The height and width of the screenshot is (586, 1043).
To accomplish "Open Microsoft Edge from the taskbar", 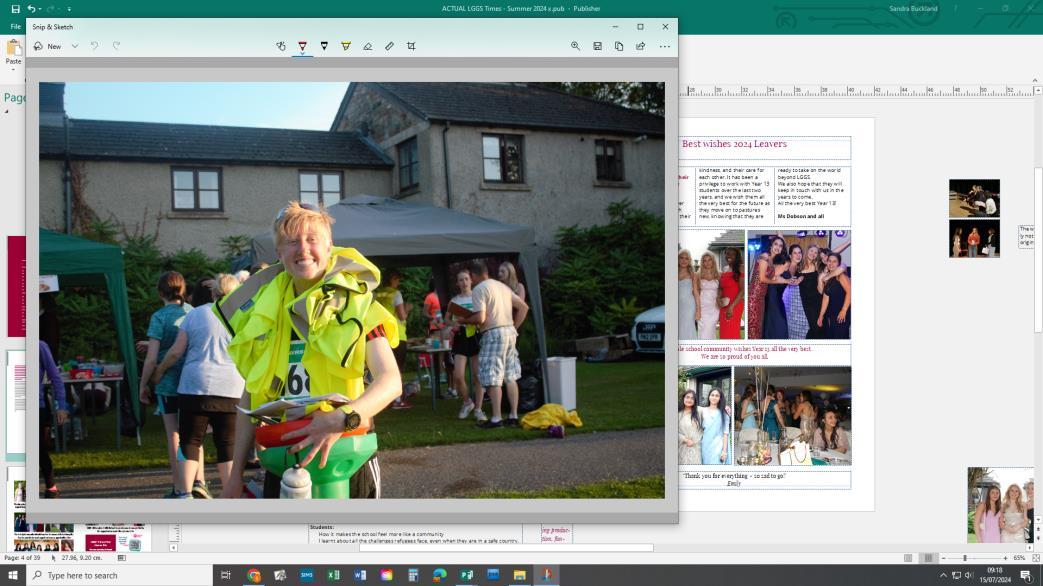I will [440, 575].
